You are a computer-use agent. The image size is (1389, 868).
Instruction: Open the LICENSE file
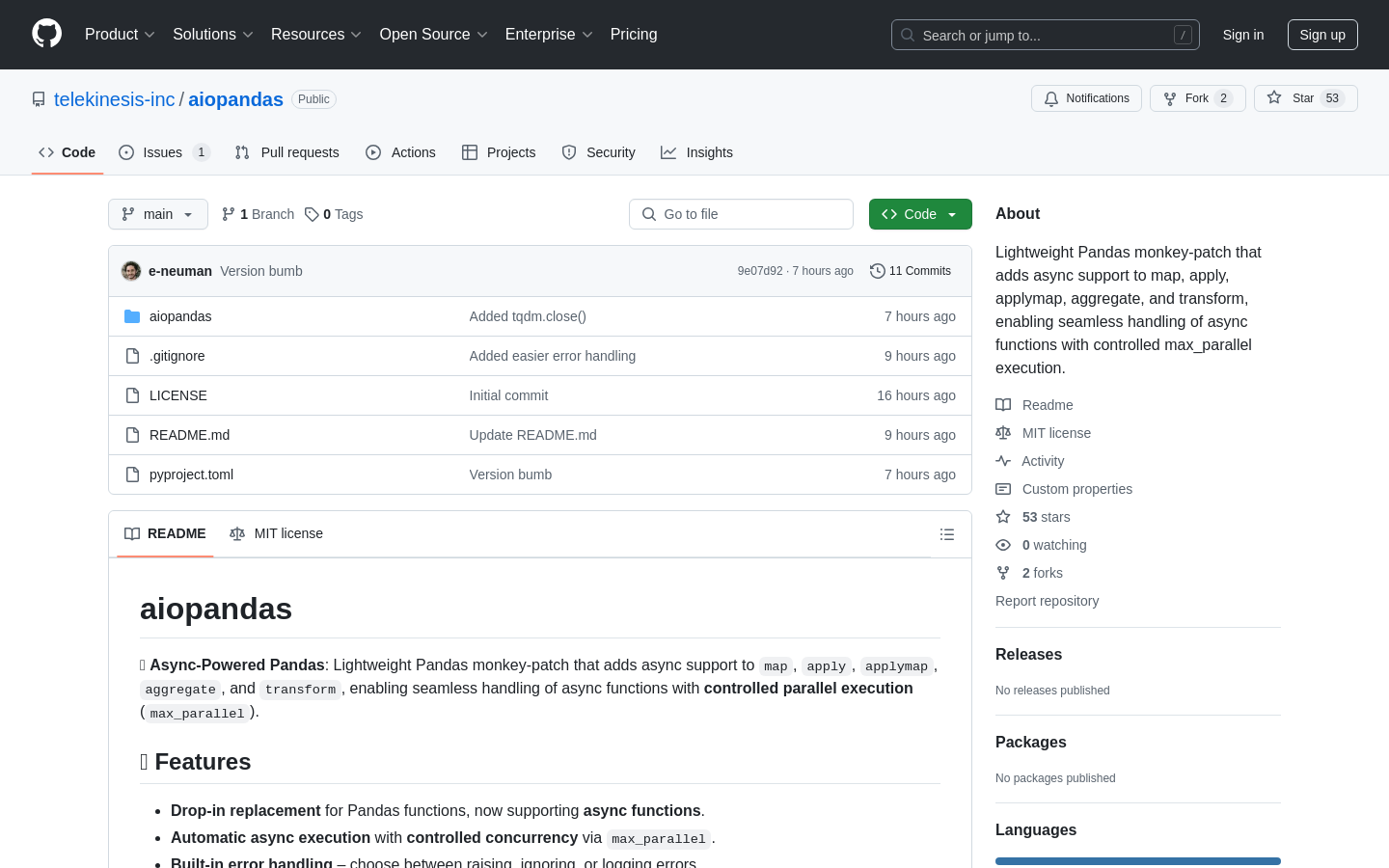(x=178, y=395)
